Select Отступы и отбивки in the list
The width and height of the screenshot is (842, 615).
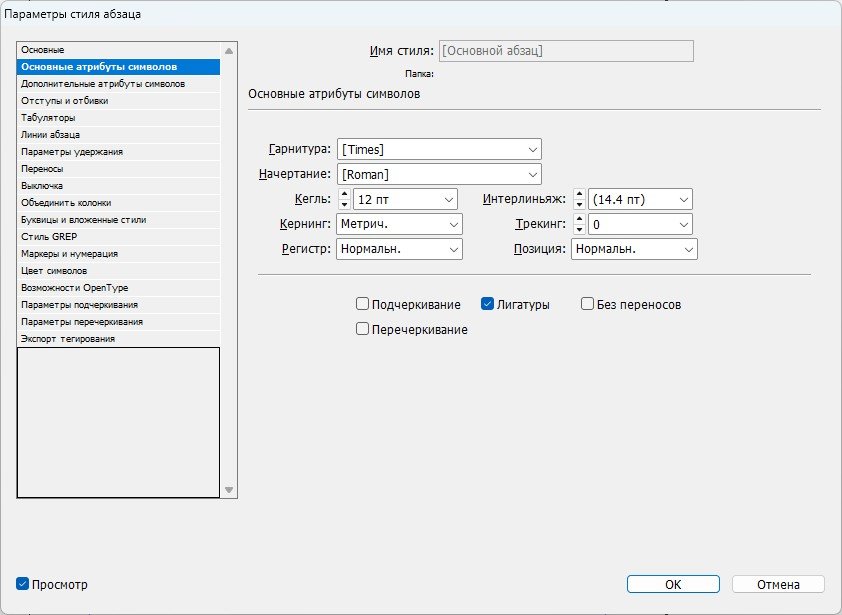65,101
